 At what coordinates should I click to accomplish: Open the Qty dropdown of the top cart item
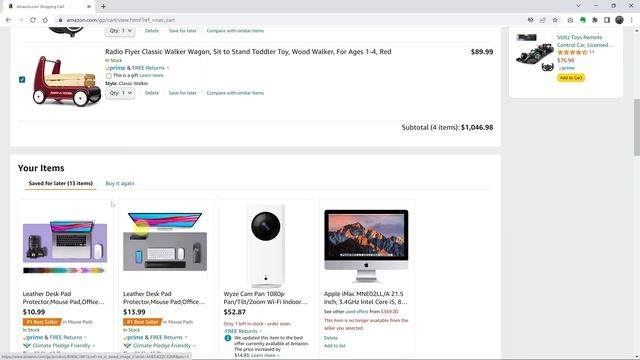click(120, 31)
